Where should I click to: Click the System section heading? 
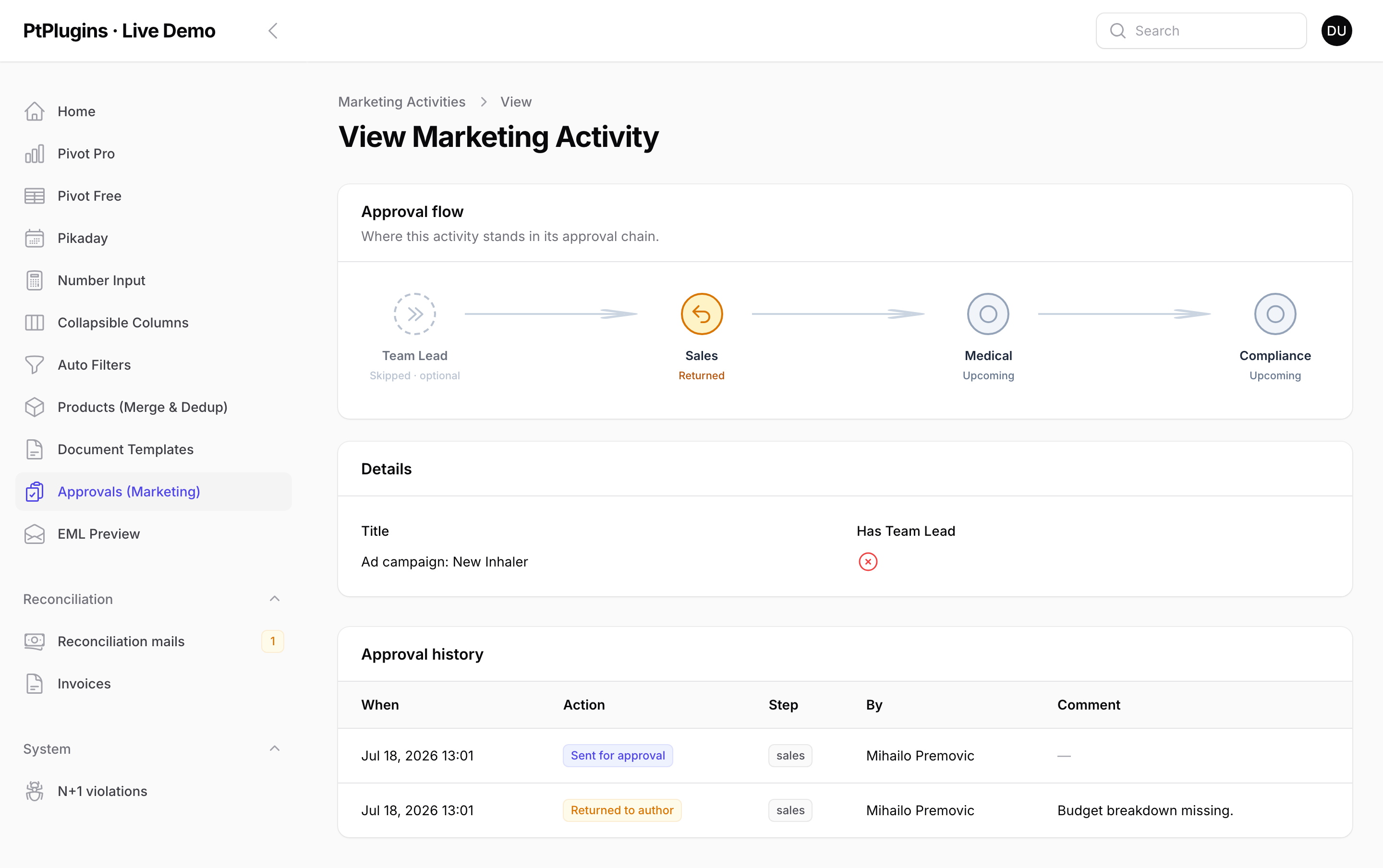(x=47, y=748)
